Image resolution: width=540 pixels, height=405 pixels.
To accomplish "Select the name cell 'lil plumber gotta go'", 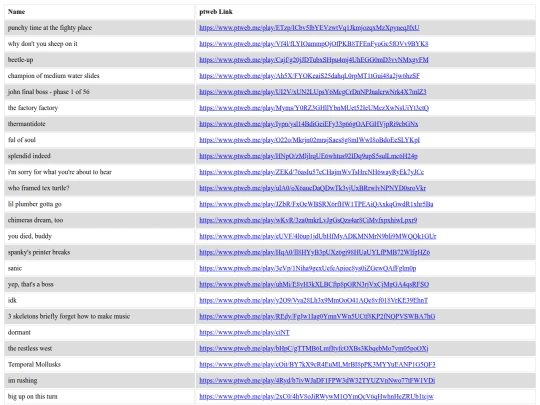I will coord(100,204).
